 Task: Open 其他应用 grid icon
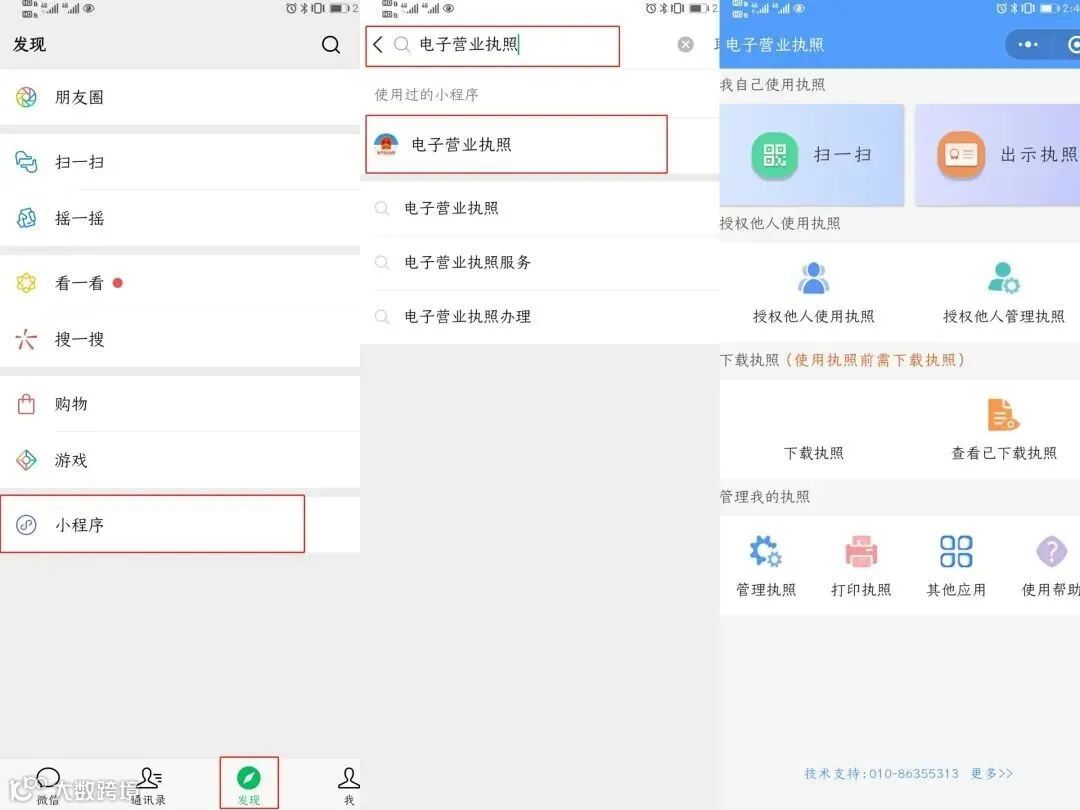tap(956, 552)
